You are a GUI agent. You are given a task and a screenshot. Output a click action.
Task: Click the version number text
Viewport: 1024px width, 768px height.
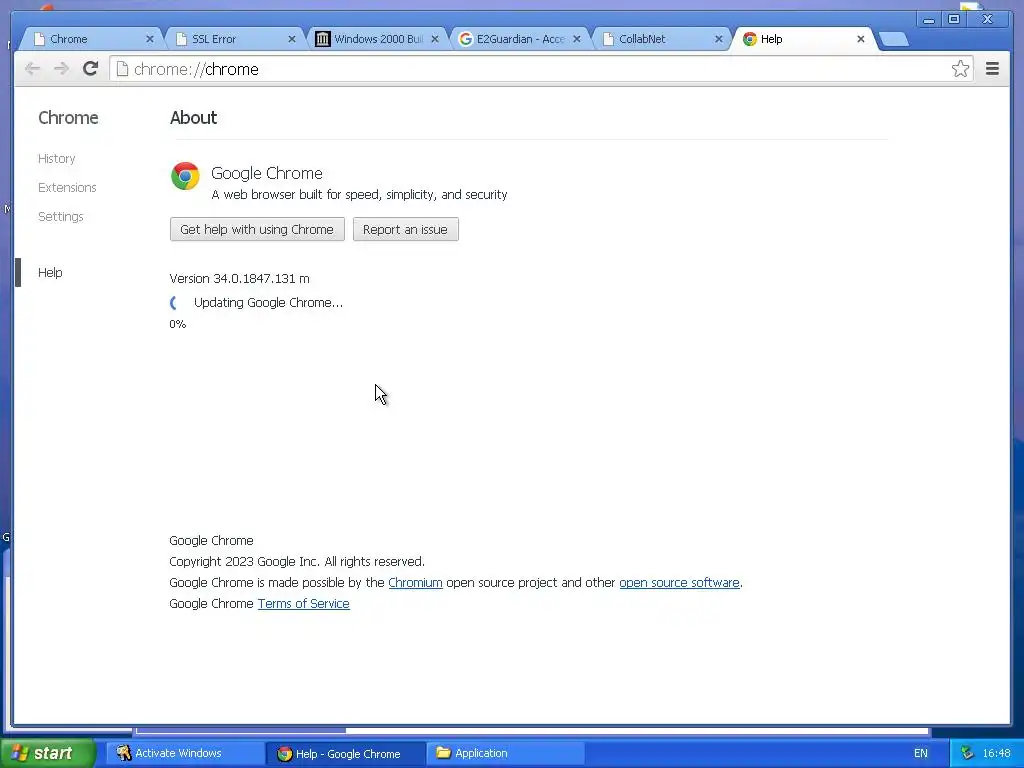click(x=240, y=278)
